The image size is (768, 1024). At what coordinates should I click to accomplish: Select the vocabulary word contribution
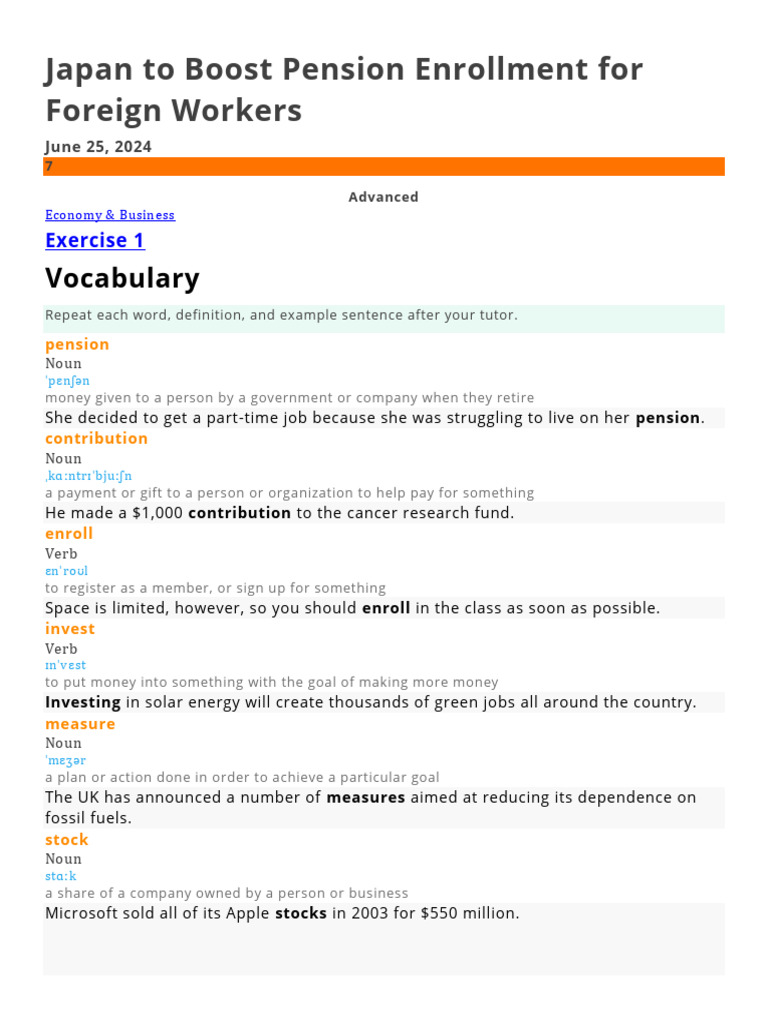tap(96, 438)
